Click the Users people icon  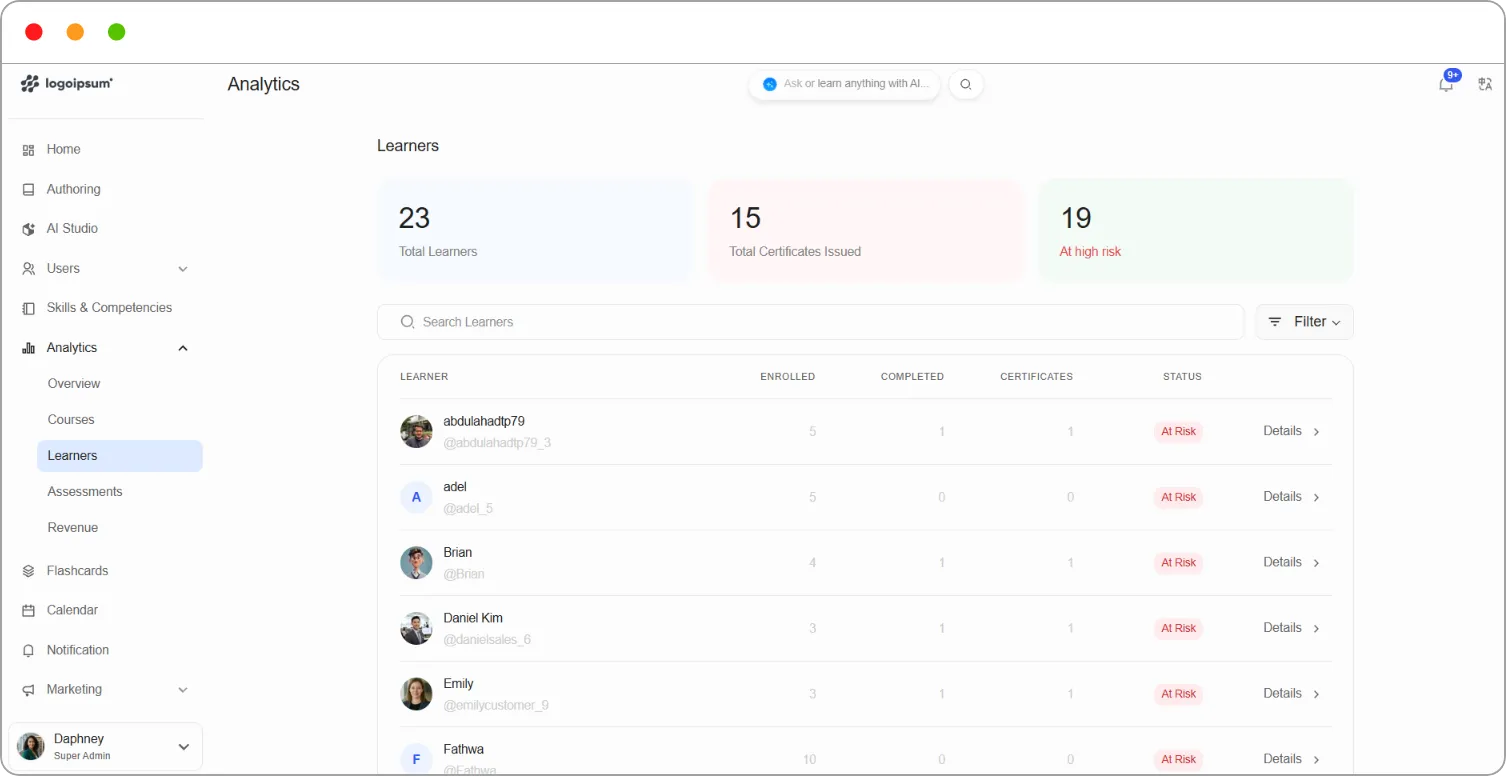(x=28, y=269)
